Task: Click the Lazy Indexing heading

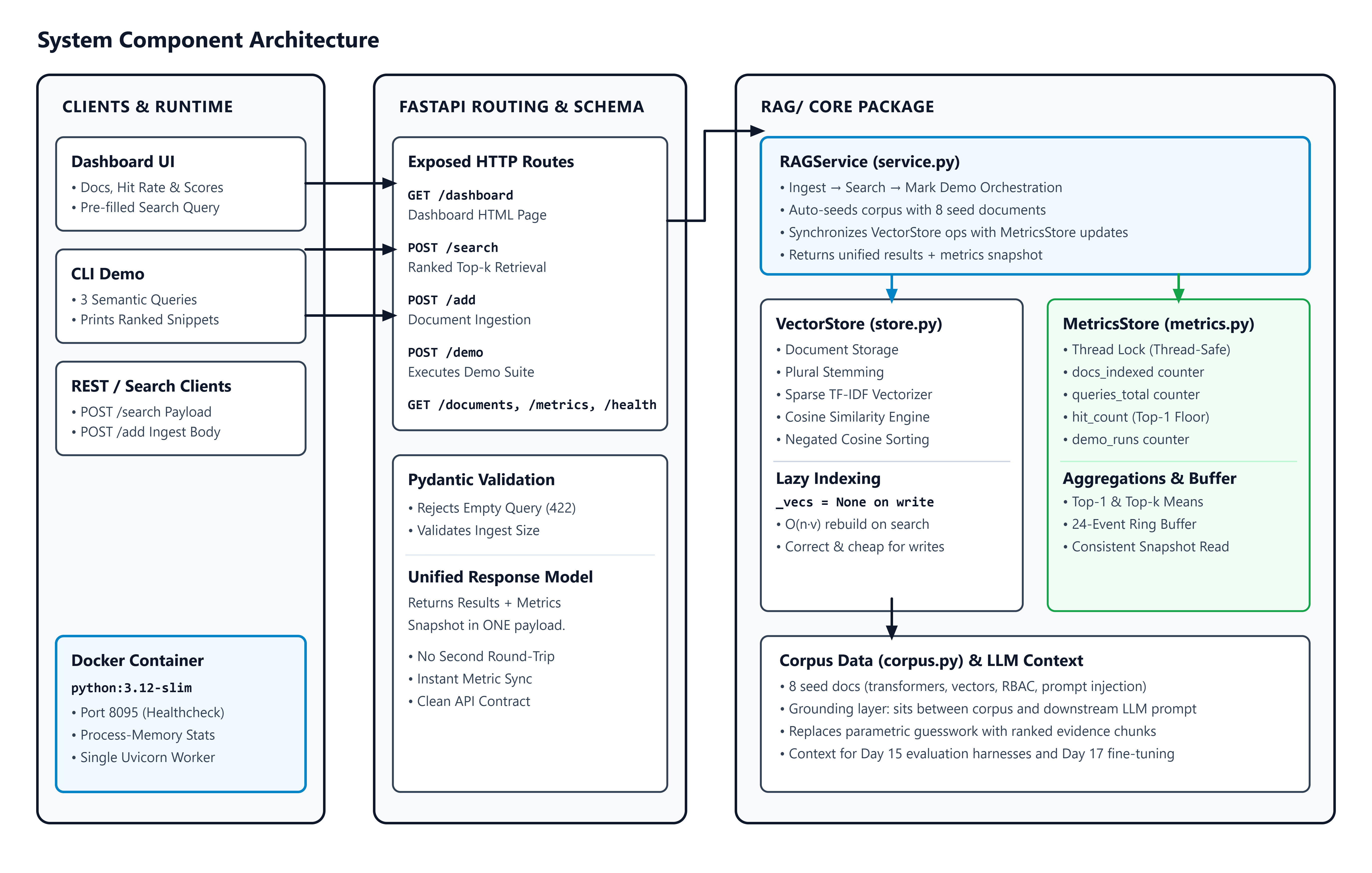Action: 828,478
